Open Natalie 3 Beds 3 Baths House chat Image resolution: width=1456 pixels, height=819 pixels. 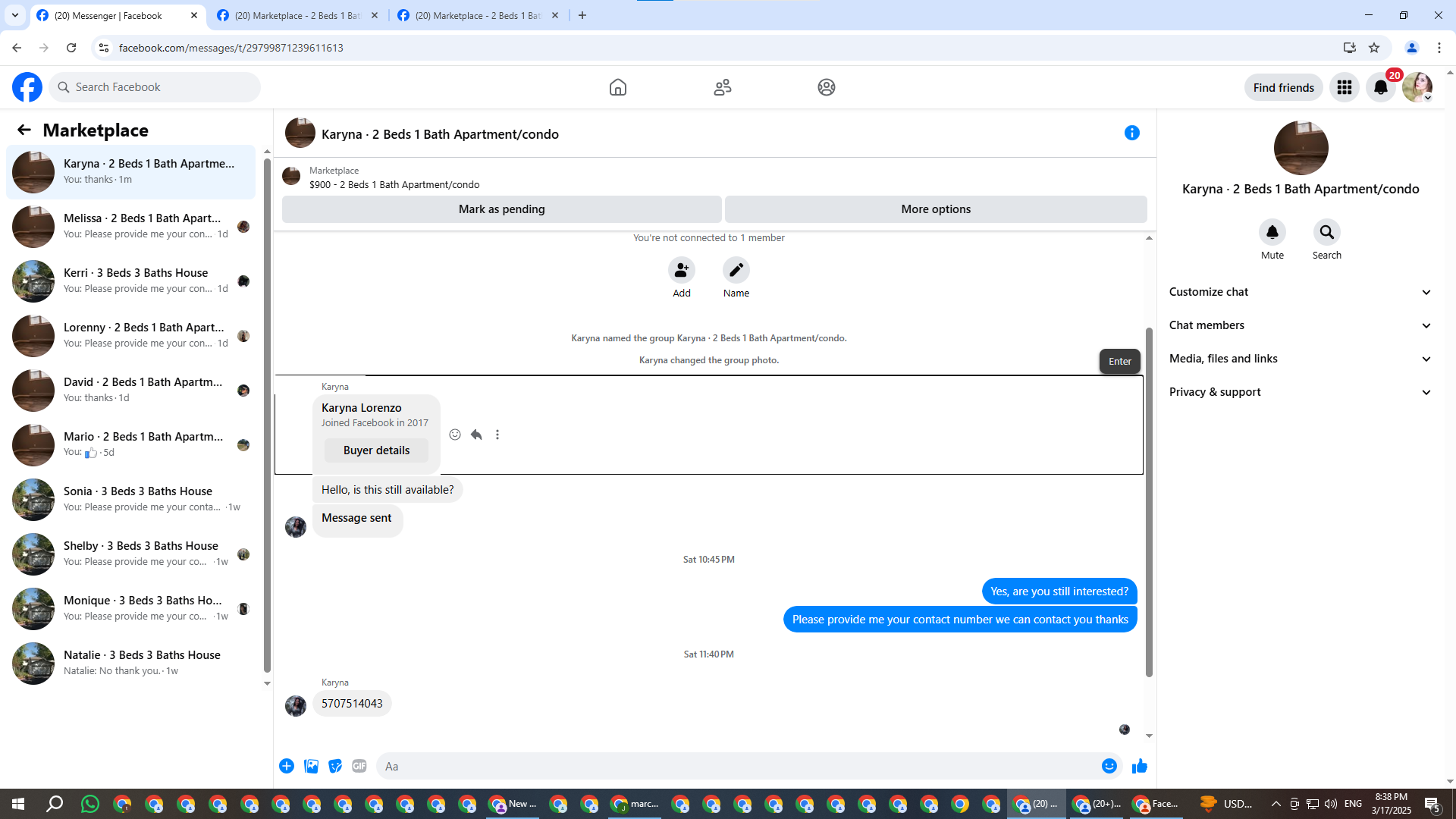pos(131,664)
